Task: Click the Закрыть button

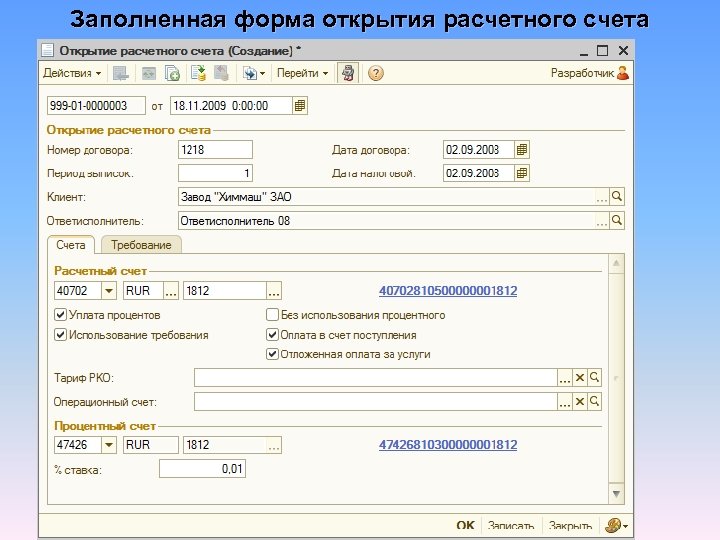Action: pos(570,525)
